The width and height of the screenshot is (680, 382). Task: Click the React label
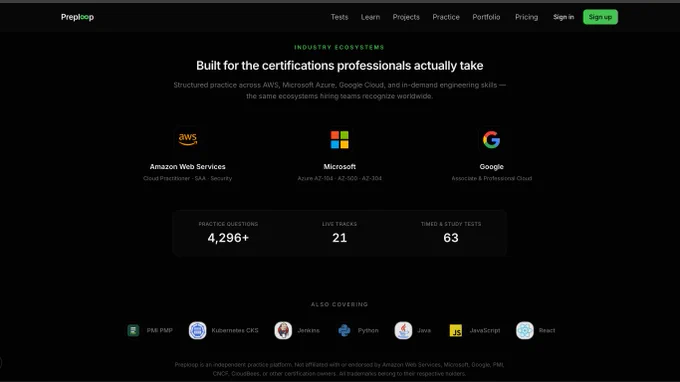click(547, 330)
